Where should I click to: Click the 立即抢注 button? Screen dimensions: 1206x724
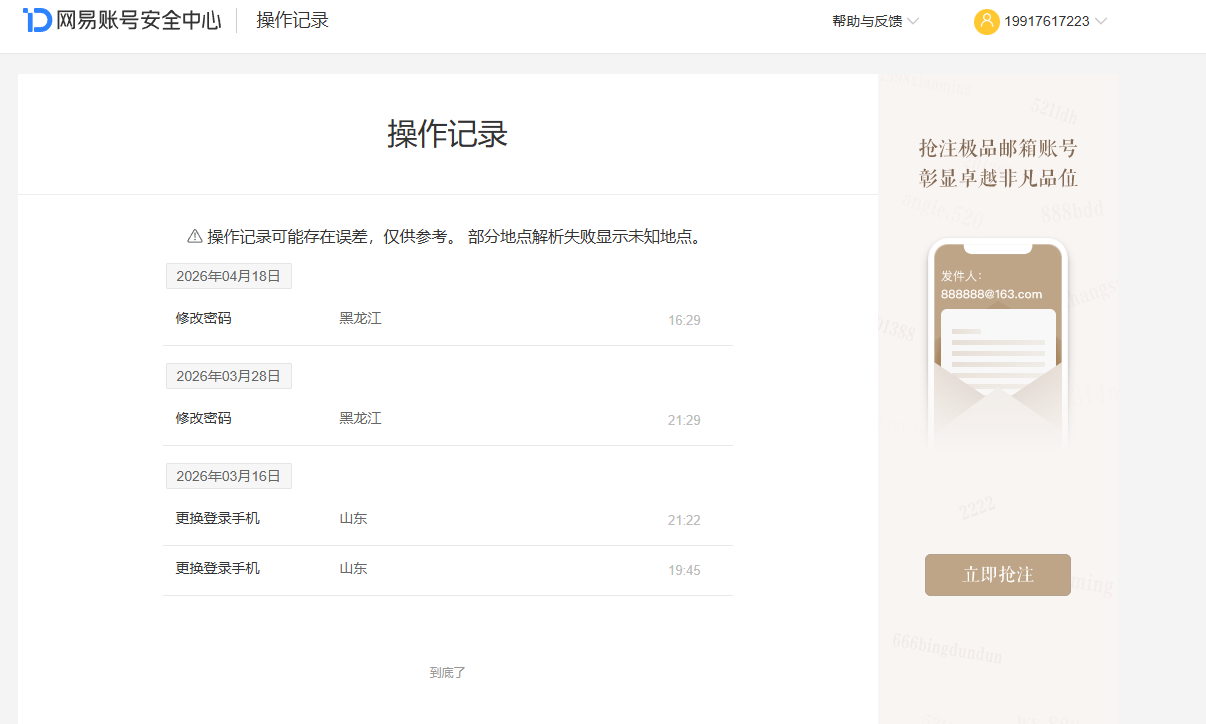coord(997,575)
